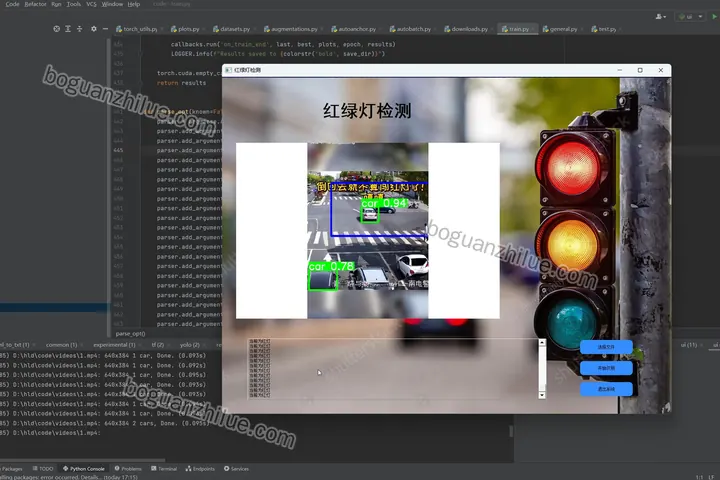The image size is (720, 480).
Task: Switch to the general.py editor tab
Action: click(x=560, y=29)
